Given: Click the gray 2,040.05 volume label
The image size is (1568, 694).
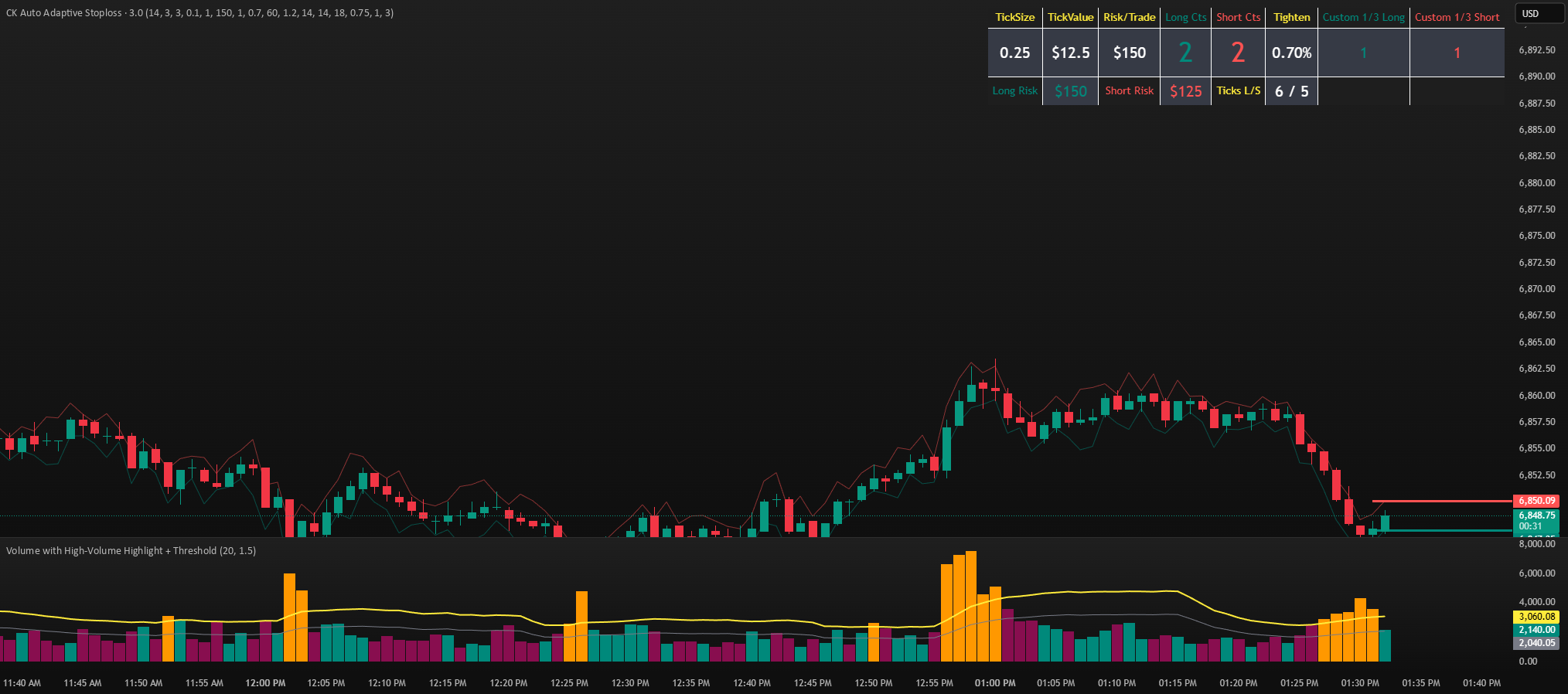Looking at the screenshot, I should (x=1536, y=643).
